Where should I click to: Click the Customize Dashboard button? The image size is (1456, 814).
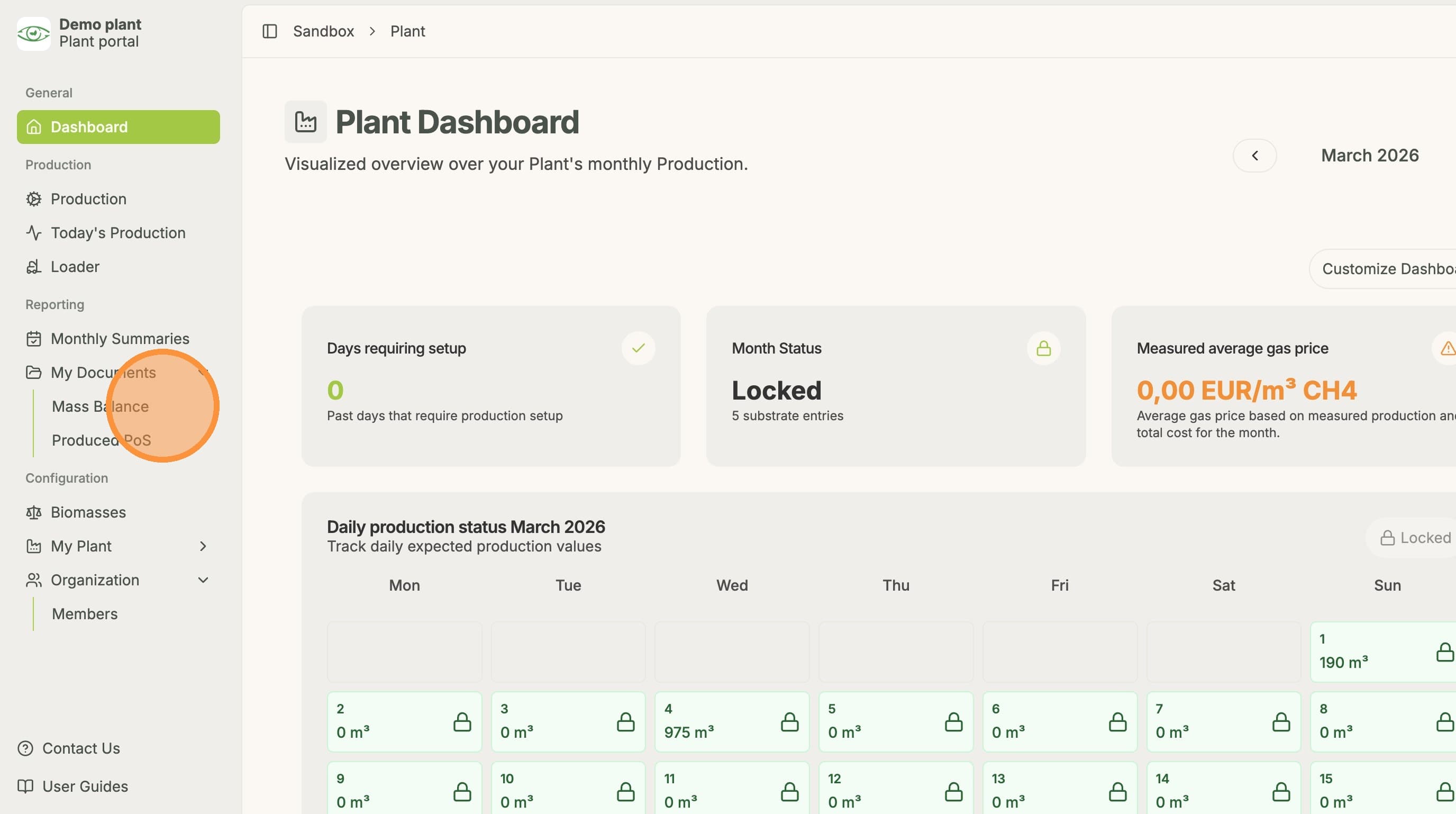pyautogui.click(x=1383, y=269)
